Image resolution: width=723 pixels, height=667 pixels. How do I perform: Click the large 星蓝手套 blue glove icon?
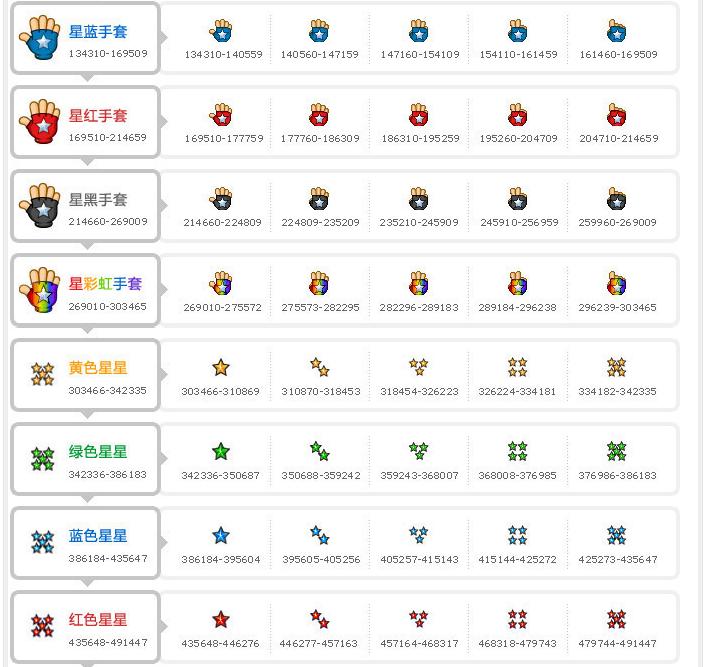pyautogui.click(x=40, y=37)
